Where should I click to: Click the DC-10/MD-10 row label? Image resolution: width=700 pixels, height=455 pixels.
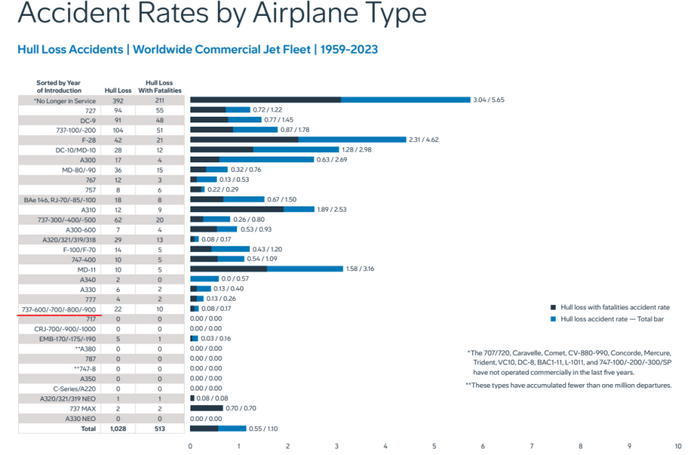(x=75, y=150)
